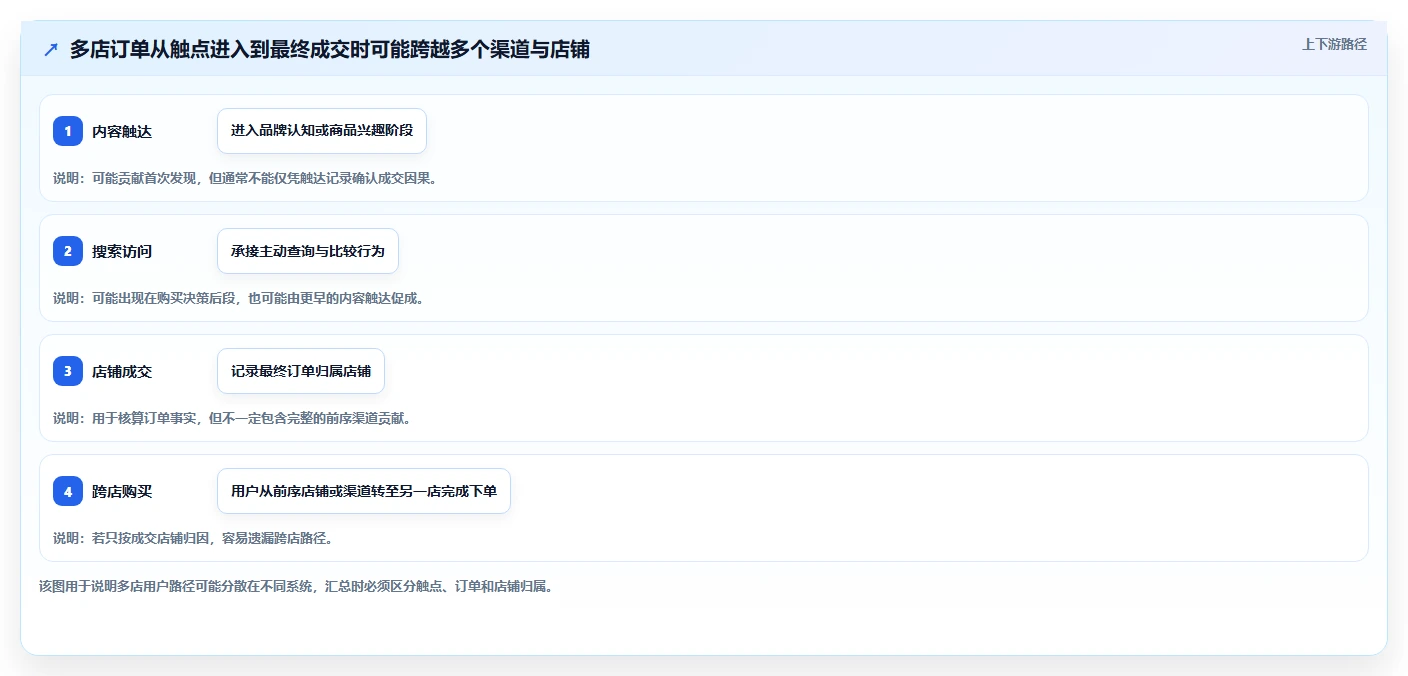Click the diagonal arrow icon beside the title
This screenshot has height=676, width=1408.
tap(51, 49)
